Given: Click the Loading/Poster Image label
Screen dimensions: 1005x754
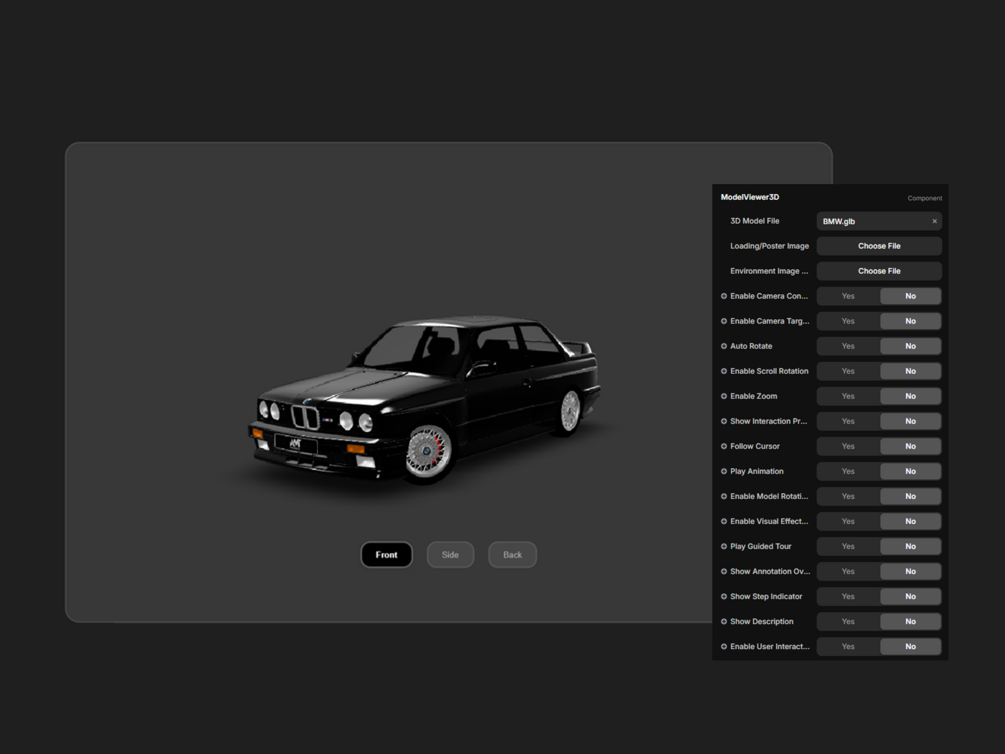Looking at the screenshot, I should click(x=769, y=246).
